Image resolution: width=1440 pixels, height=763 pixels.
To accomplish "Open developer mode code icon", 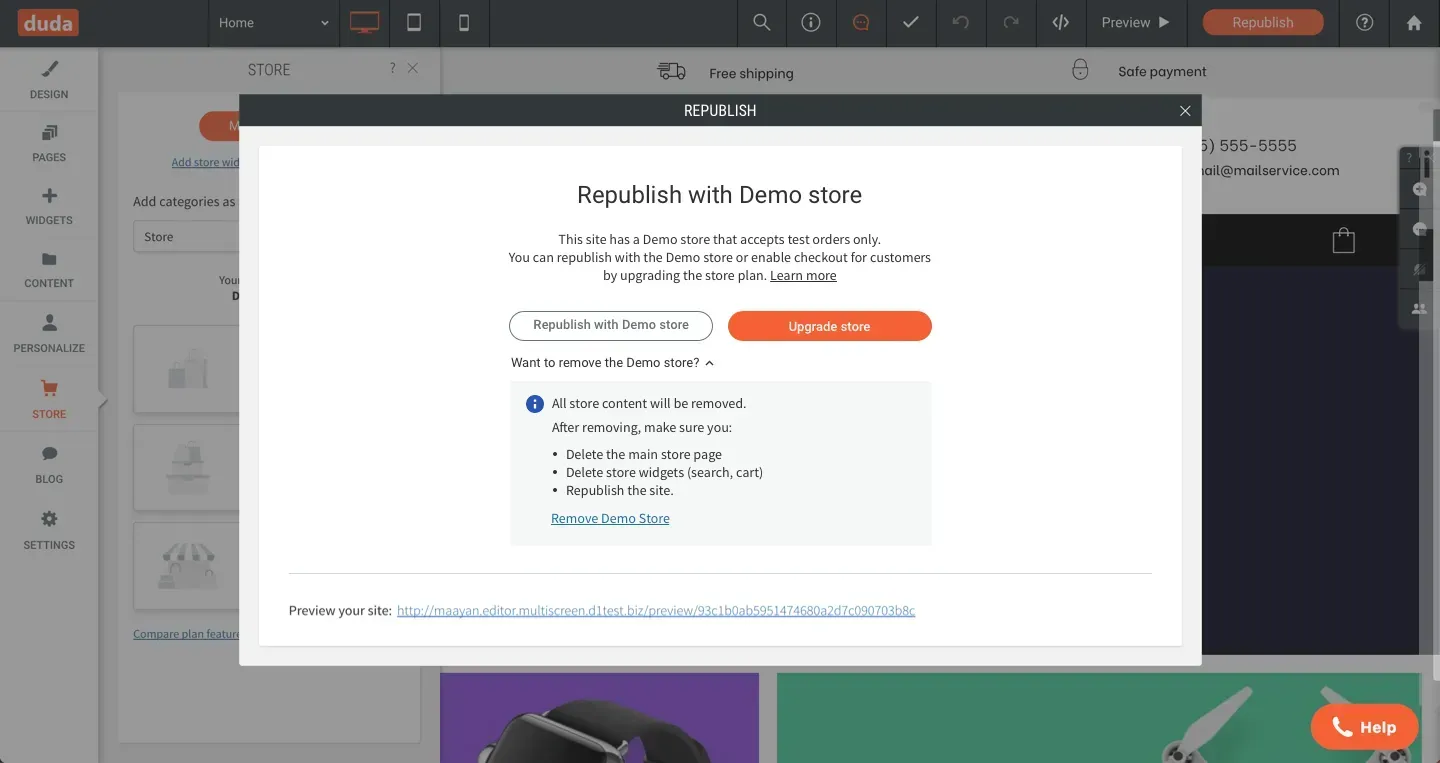I will point(1061,23).
